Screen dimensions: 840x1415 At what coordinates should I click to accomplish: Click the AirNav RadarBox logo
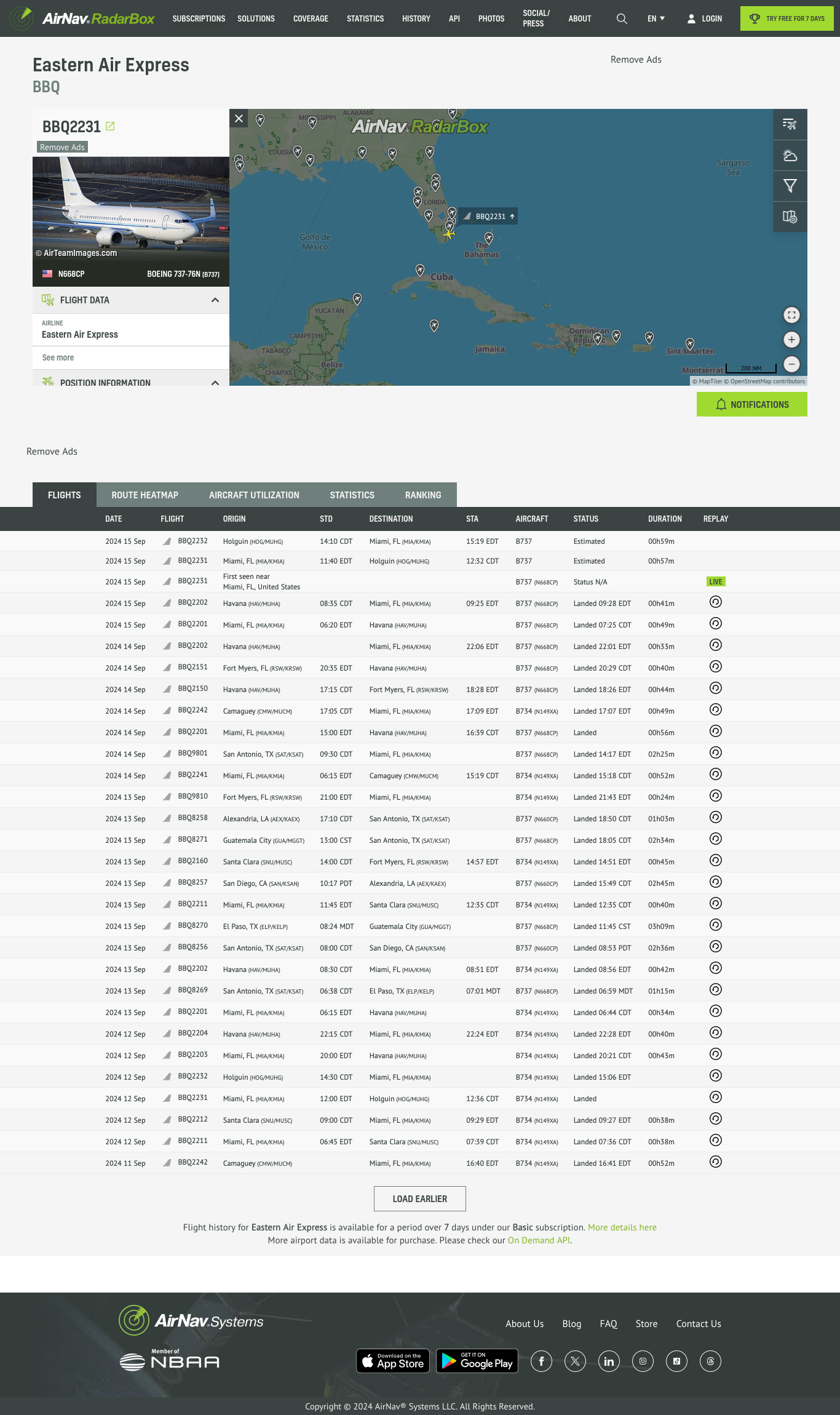82,18
